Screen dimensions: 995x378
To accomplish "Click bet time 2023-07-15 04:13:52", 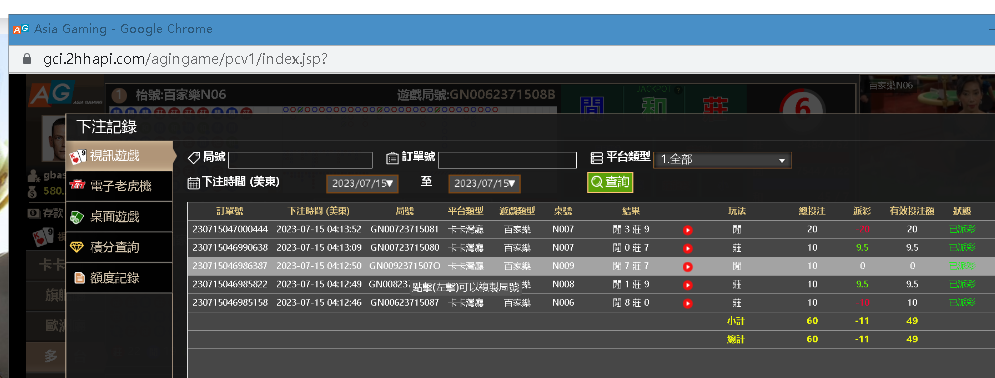I will click(319, 229).
